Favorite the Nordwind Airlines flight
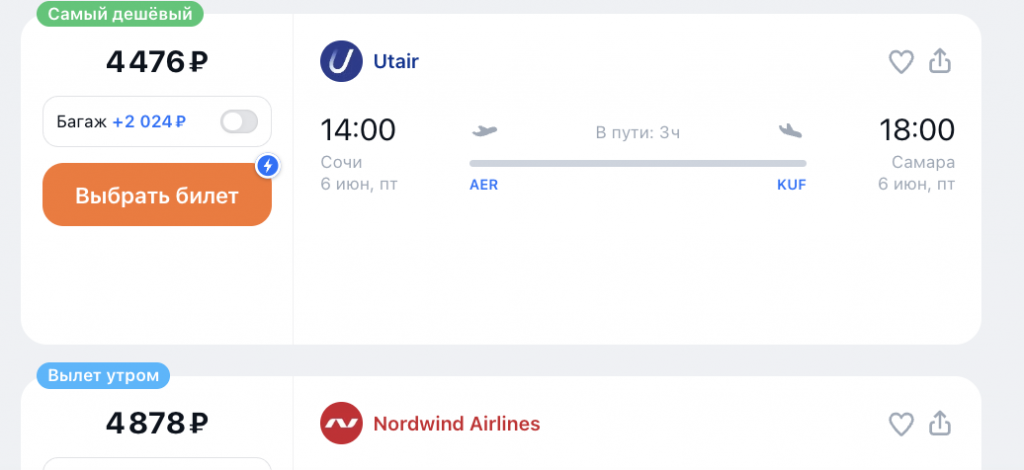Screen dimensions: 1024x470 [x=901, y=424]
